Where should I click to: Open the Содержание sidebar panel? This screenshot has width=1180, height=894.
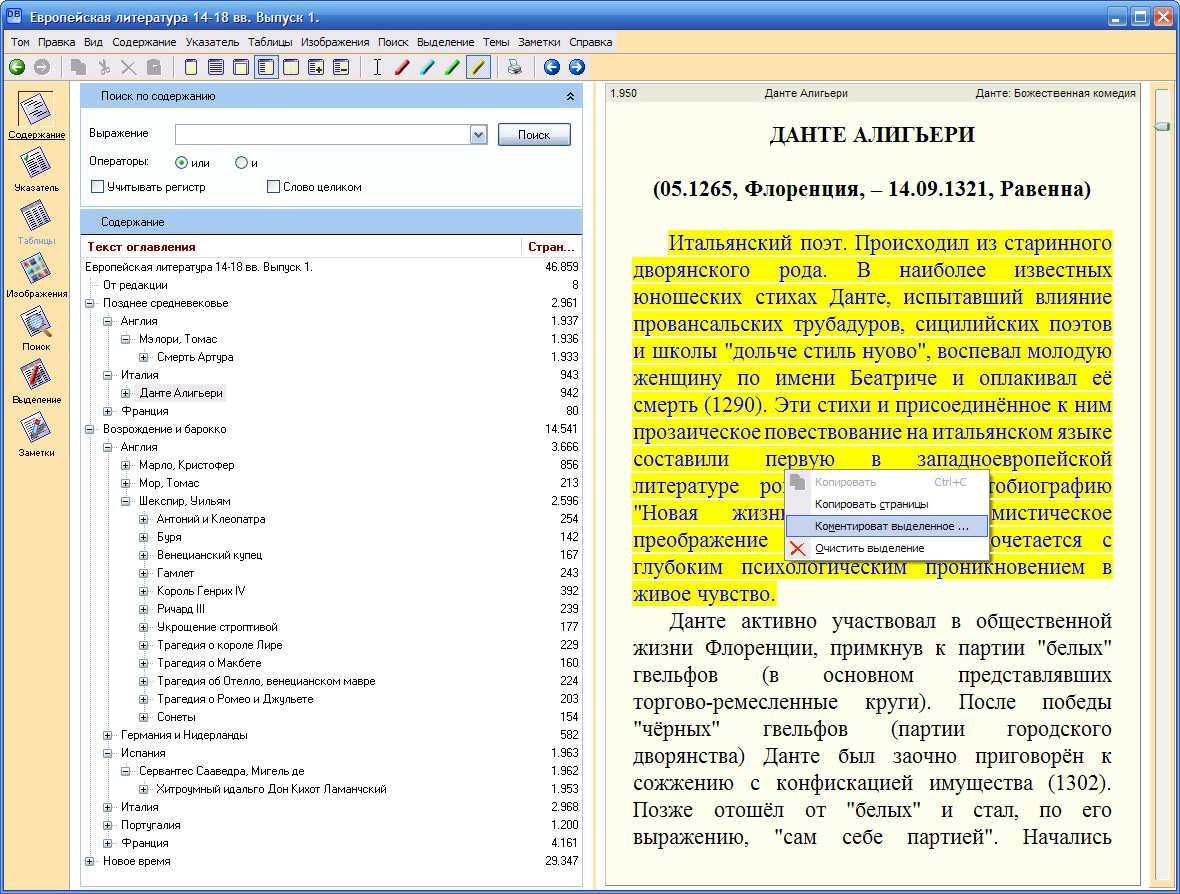click(x=36, y=115)
